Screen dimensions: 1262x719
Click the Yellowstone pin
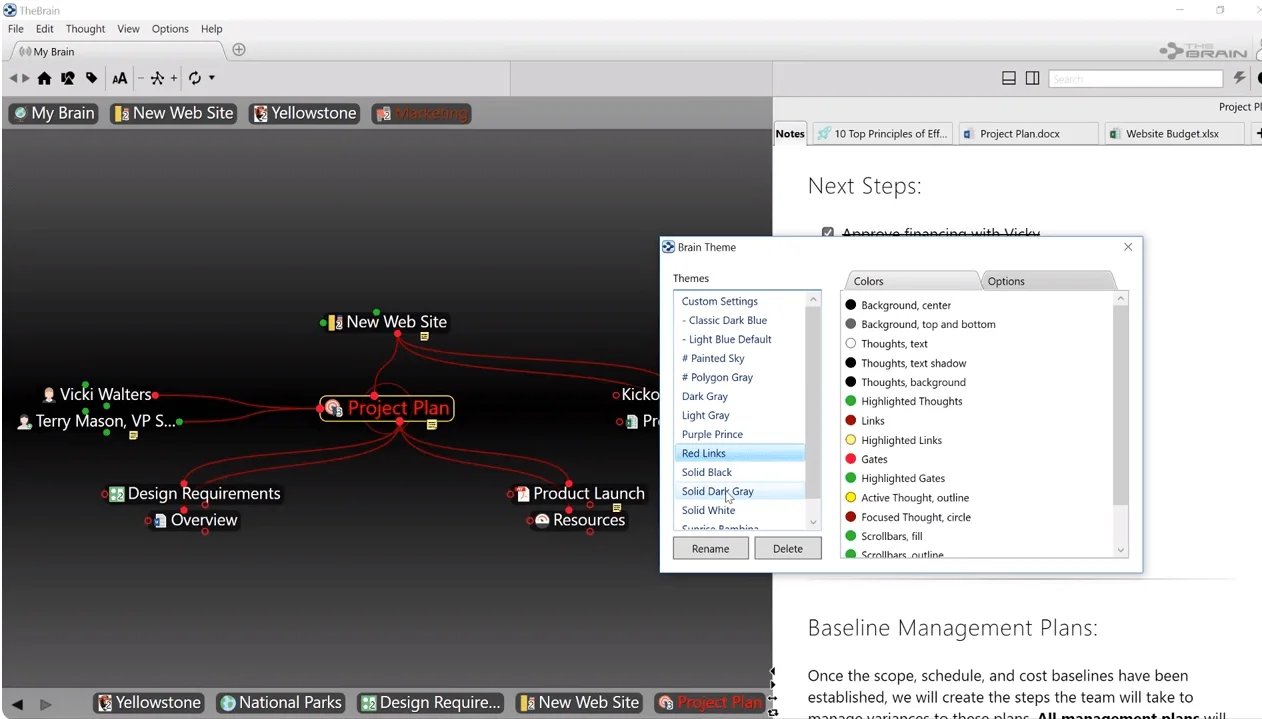pos(304,113)
